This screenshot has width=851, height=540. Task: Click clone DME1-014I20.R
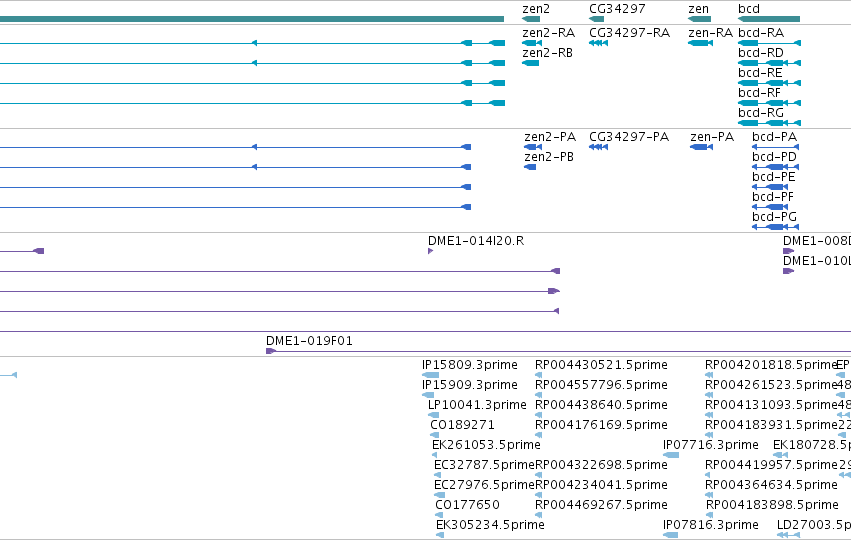476,242
